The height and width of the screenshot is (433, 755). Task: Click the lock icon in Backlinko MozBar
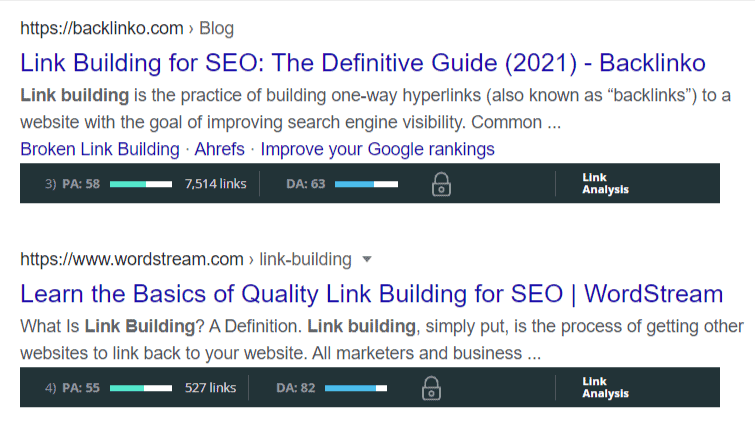(441, 184)
